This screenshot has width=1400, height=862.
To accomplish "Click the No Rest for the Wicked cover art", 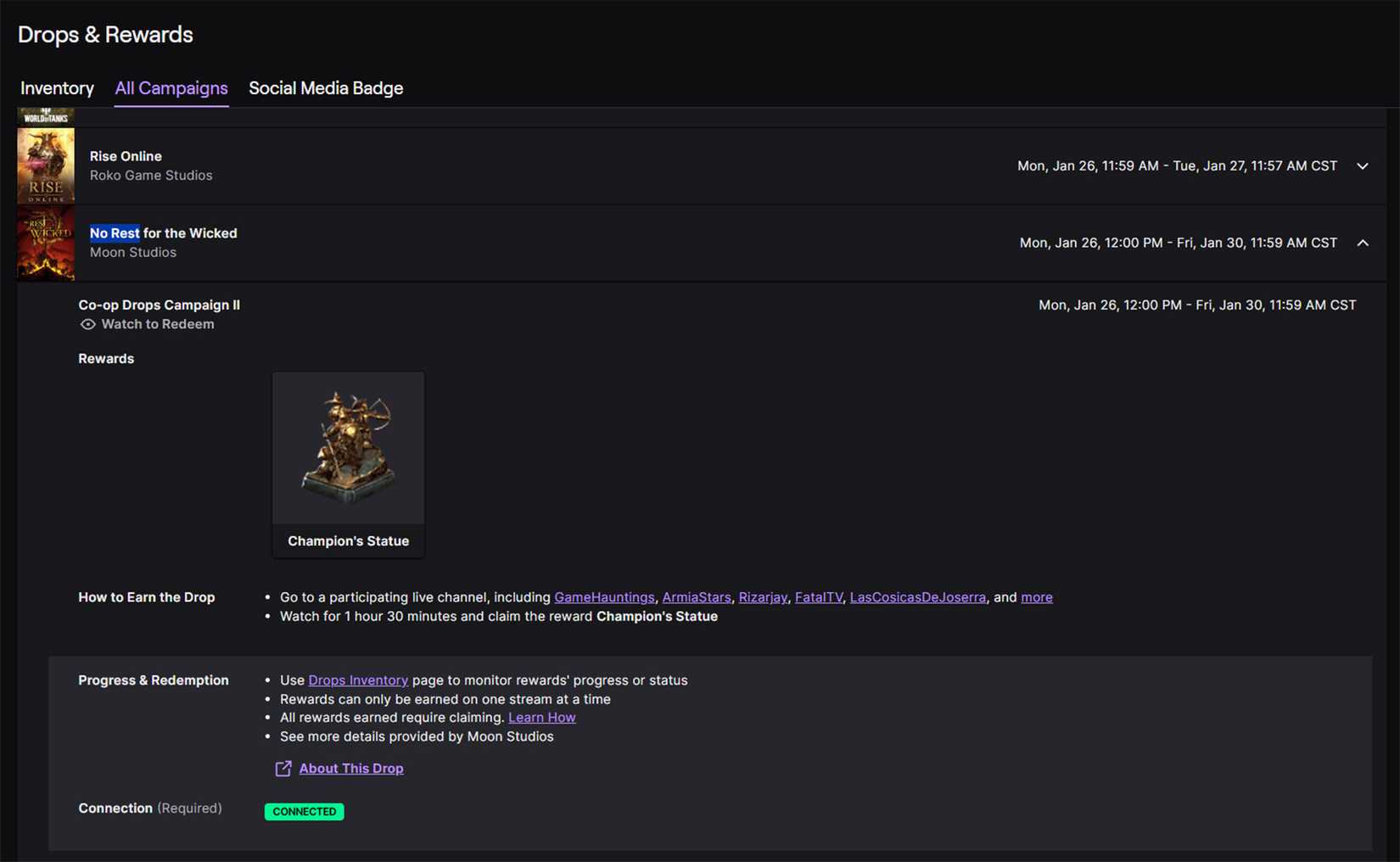I will 46,243.
